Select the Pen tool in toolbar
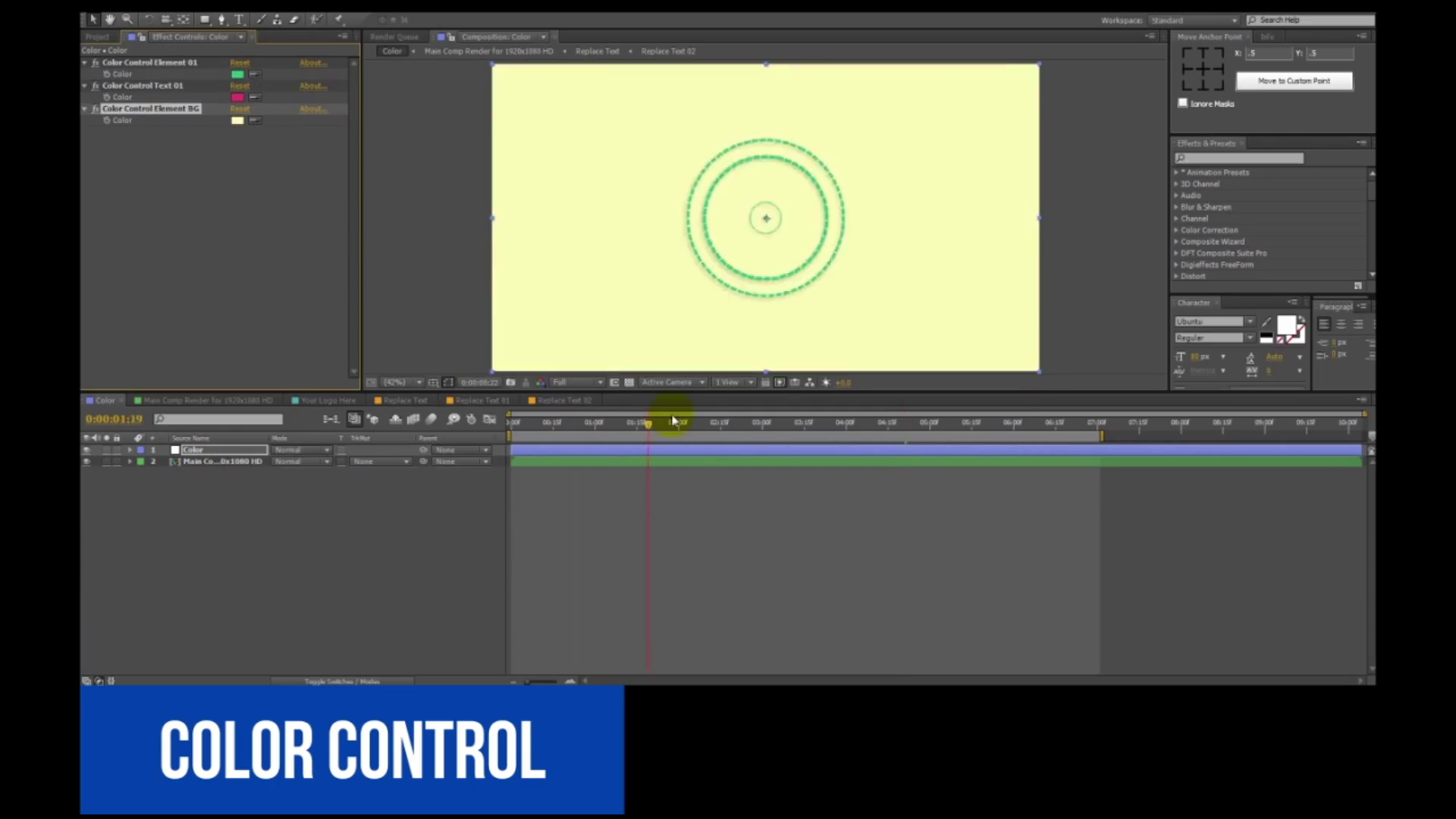 pyautogui.click(x=221, y=19)
